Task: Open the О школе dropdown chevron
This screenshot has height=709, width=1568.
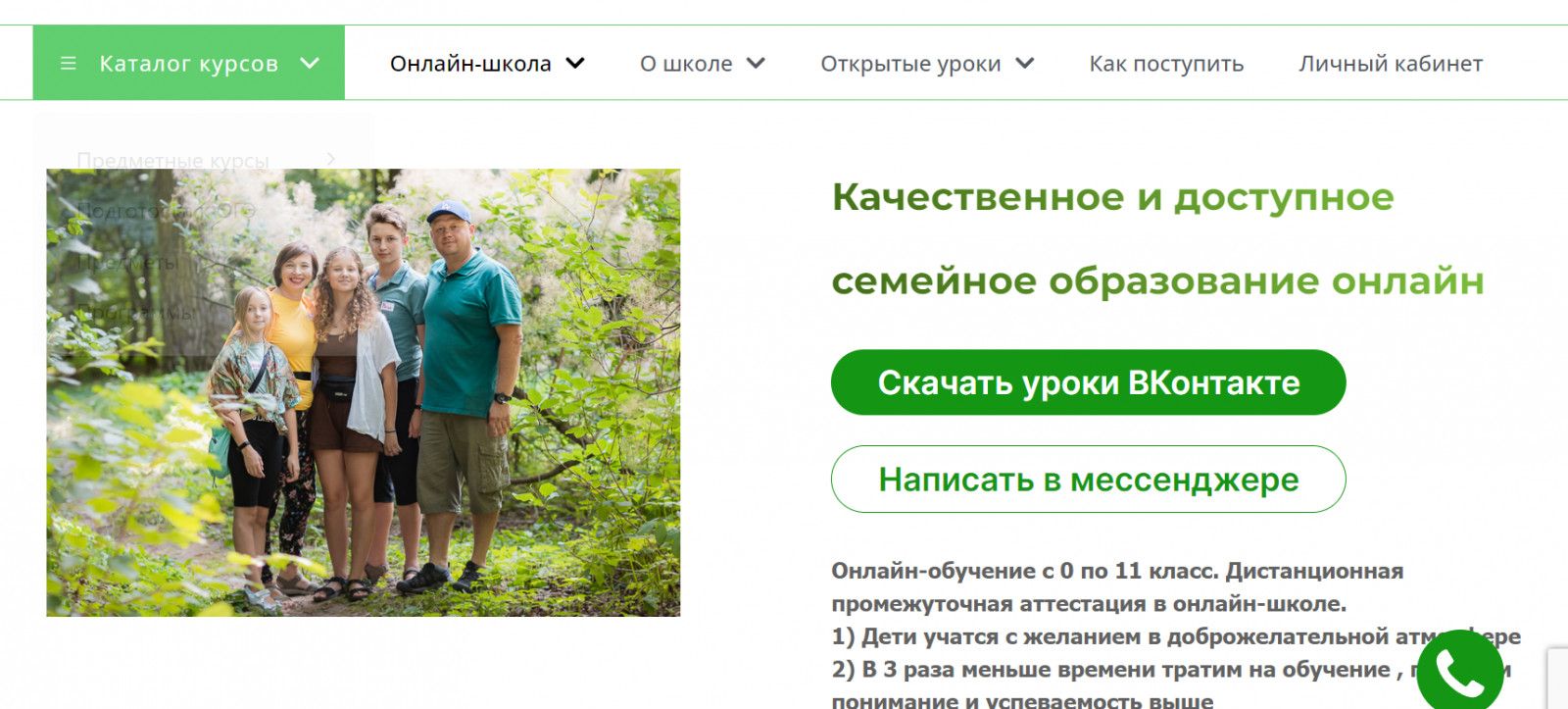Action: 756,63
